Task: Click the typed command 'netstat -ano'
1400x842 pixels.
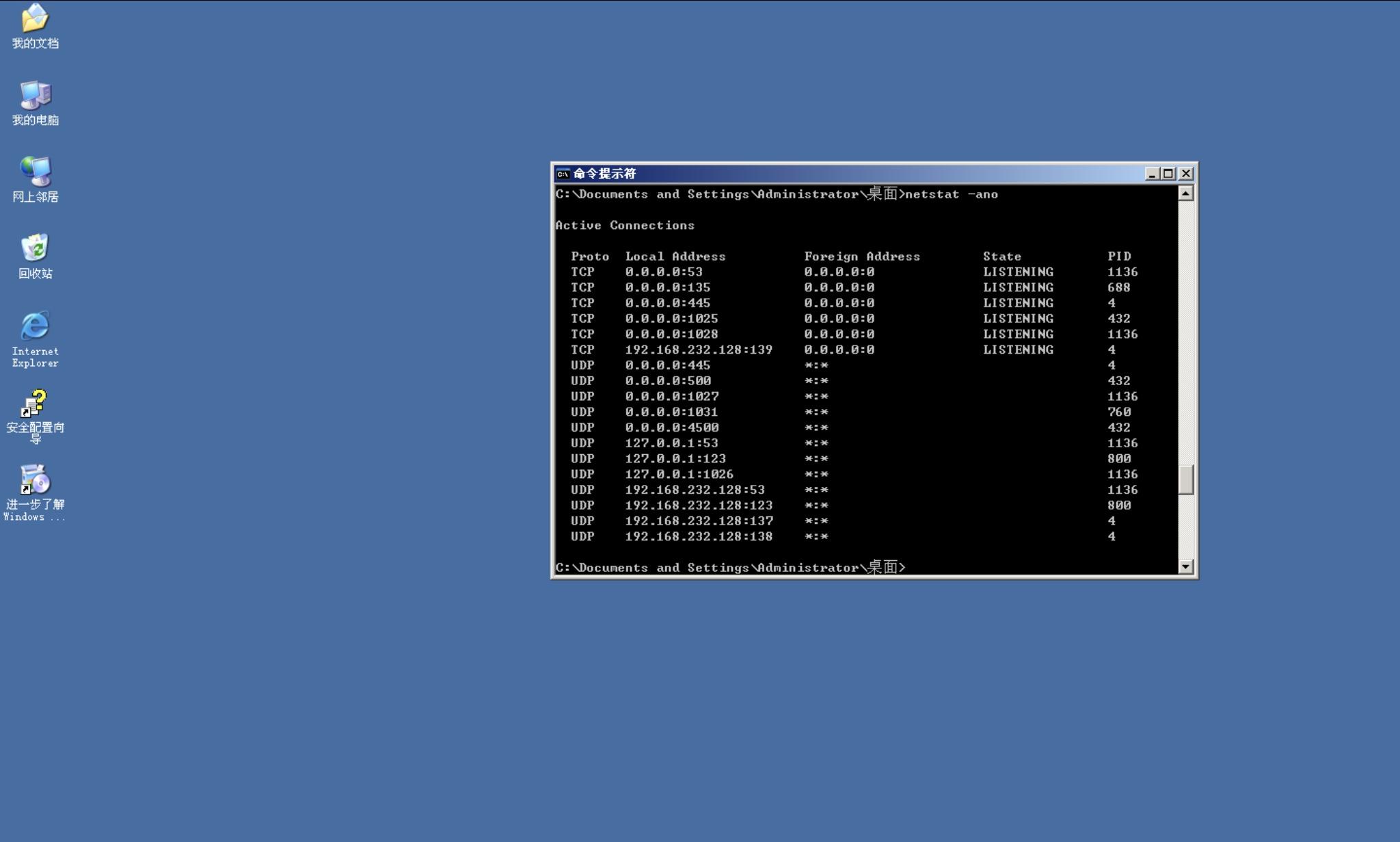Action: pyautogui.click(x=952, y=194)
